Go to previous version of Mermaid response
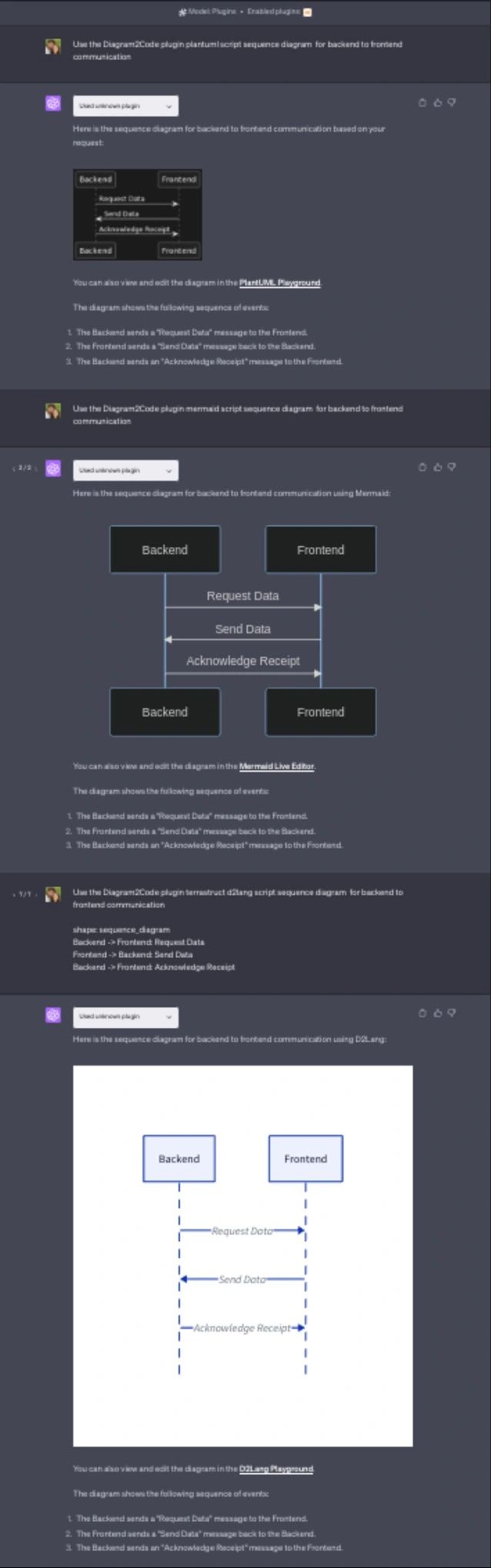Screen dimensions: 491x1568 pos(14,469)
